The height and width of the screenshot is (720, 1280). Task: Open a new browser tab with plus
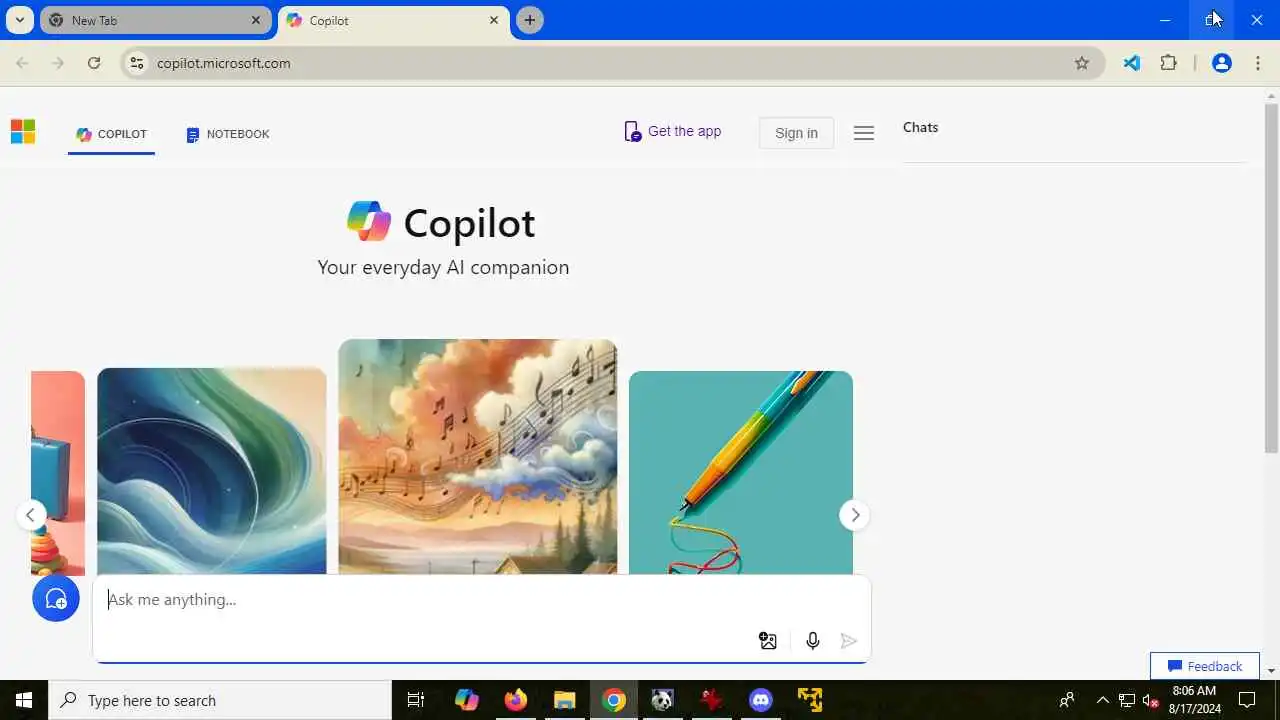(x=530, y=20)
